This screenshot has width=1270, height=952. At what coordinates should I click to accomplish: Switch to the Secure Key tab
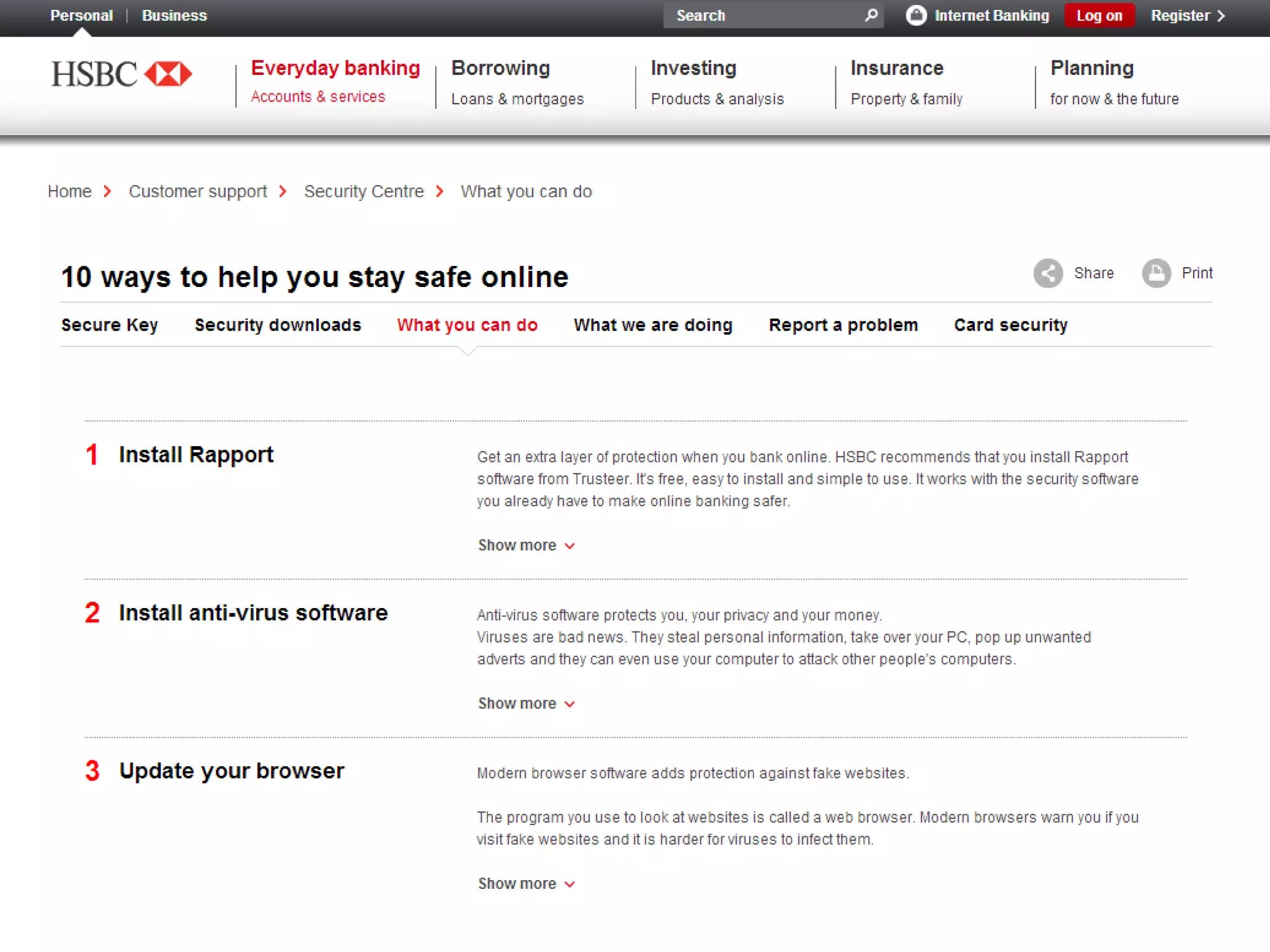(x=110, y=325)
